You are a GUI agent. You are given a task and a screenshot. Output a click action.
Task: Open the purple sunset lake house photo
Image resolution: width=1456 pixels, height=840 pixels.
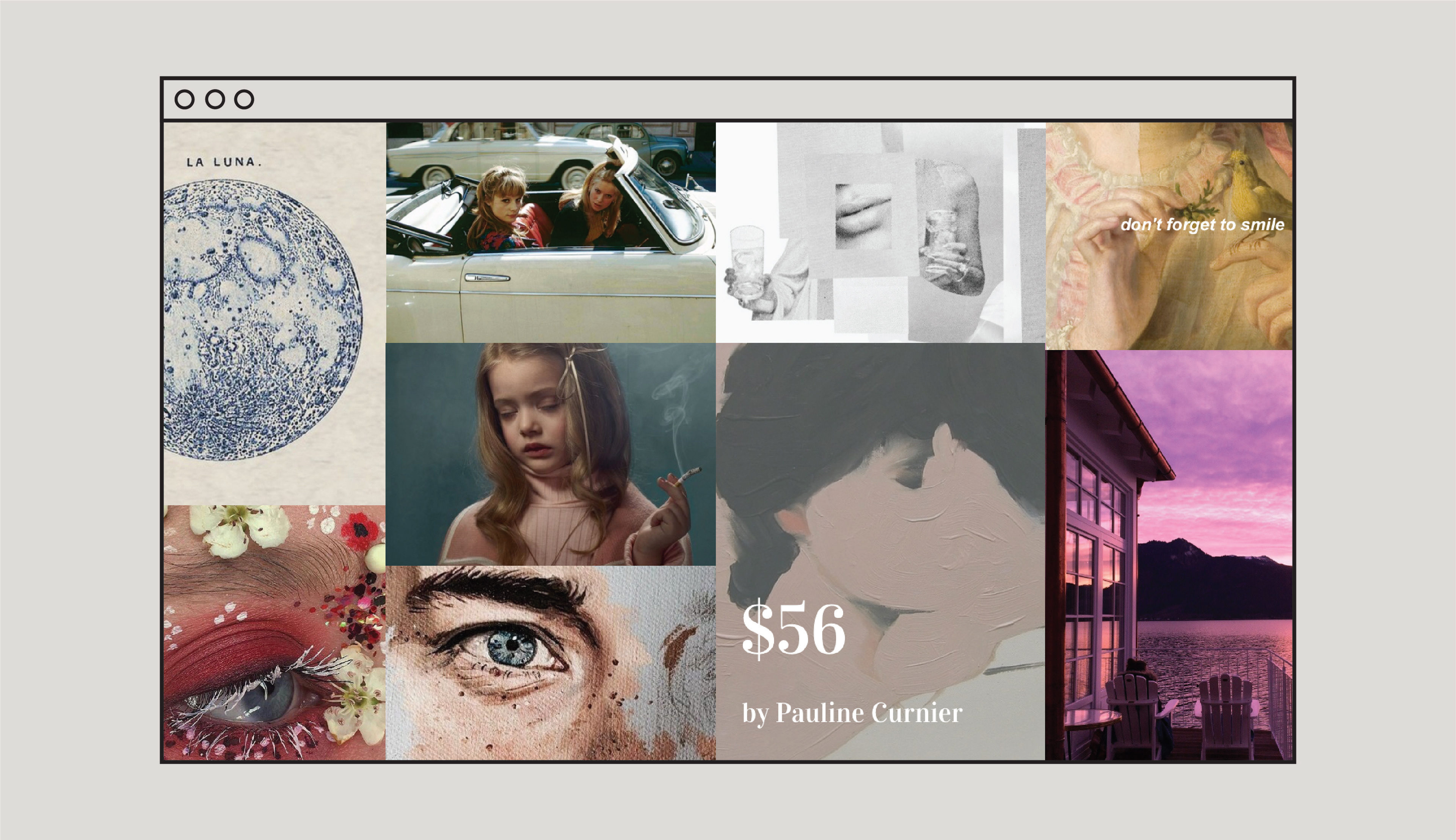[x=1169, y=555]
